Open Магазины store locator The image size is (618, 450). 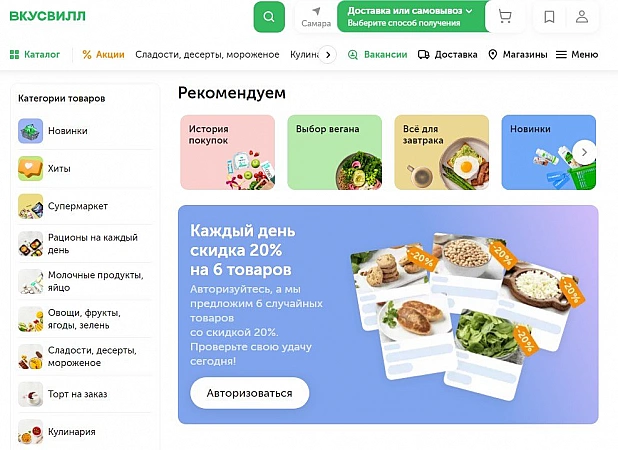coord(517,54)
